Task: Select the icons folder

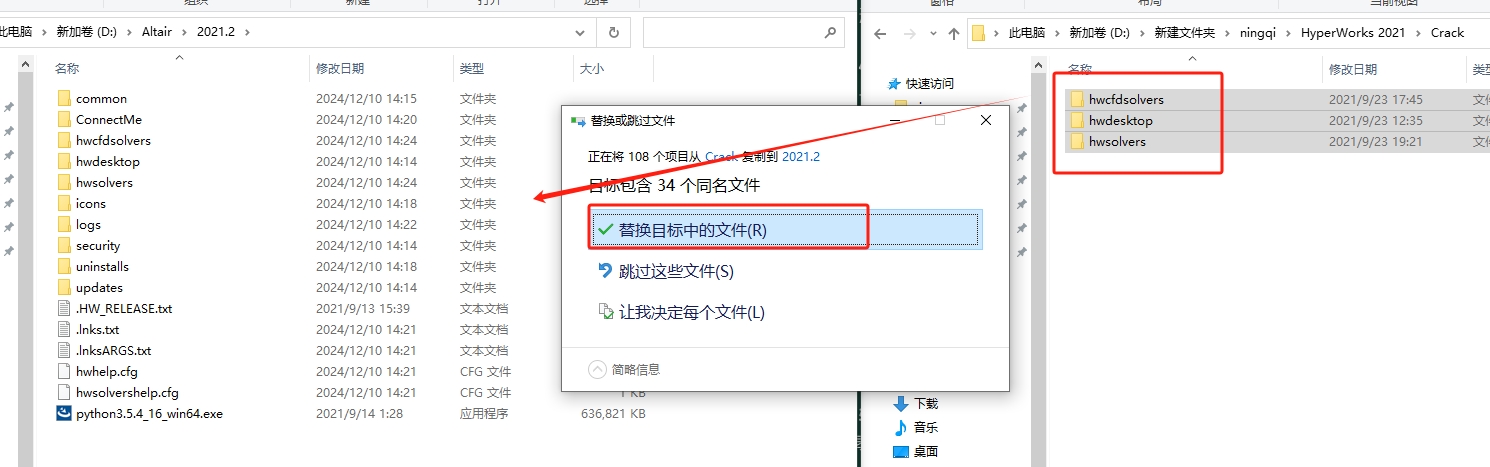Action: pyautogui.click(x=90, y=203)
